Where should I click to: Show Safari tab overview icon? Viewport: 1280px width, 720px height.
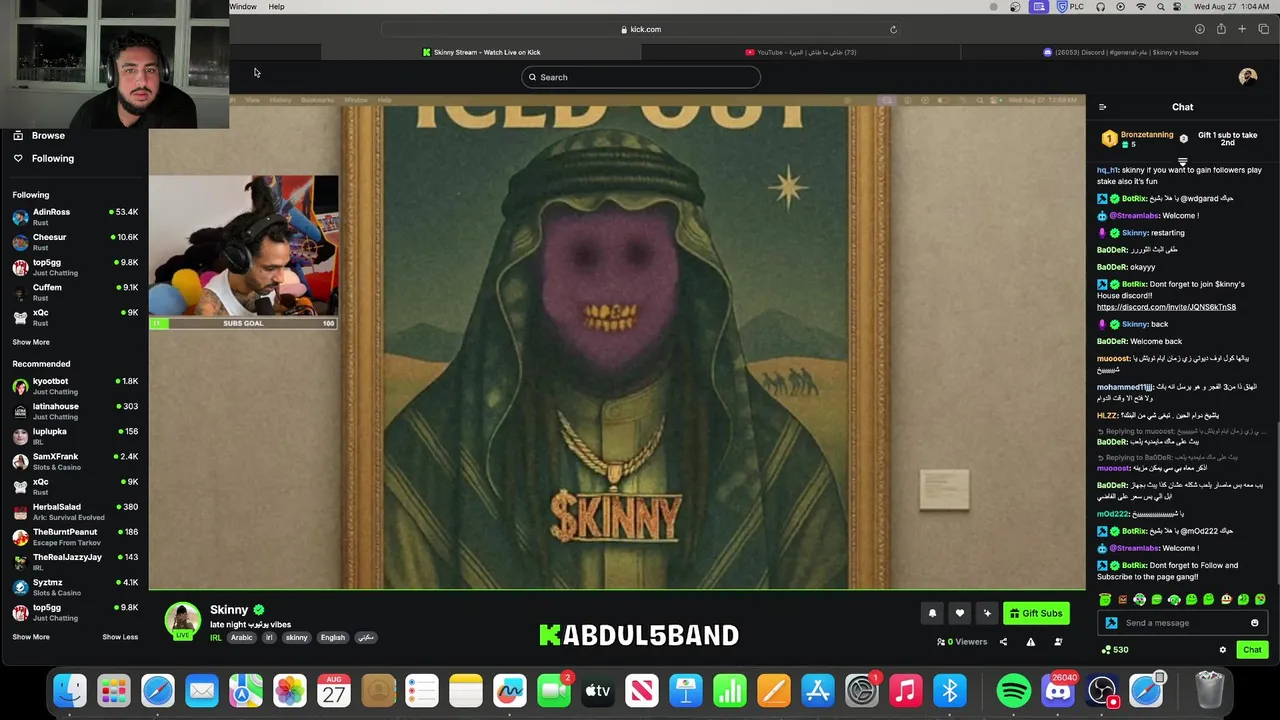[x=1263, y=29]
